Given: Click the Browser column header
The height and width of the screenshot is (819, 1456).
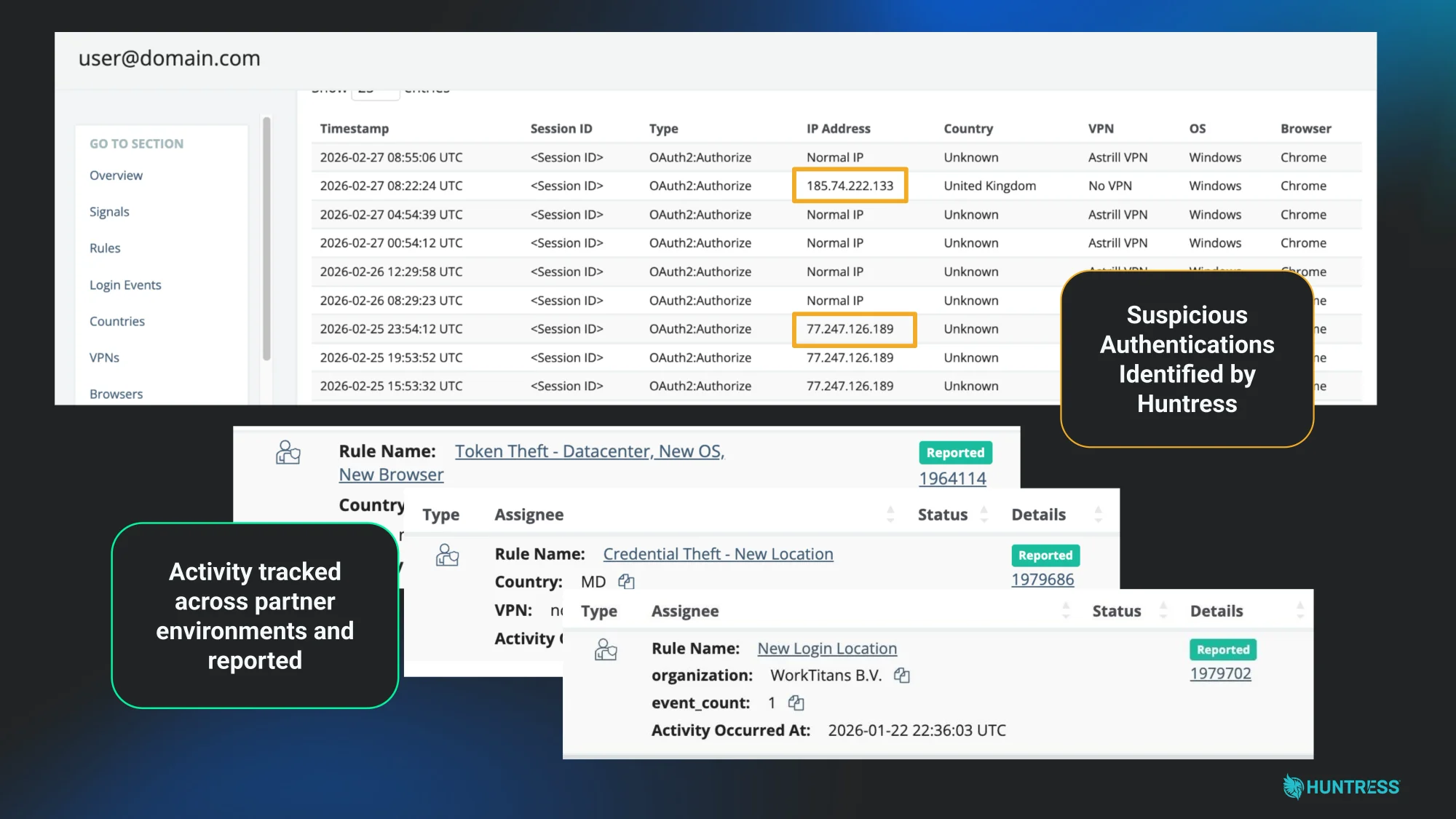Looking at the screenshot, I should coord(1306,129).
